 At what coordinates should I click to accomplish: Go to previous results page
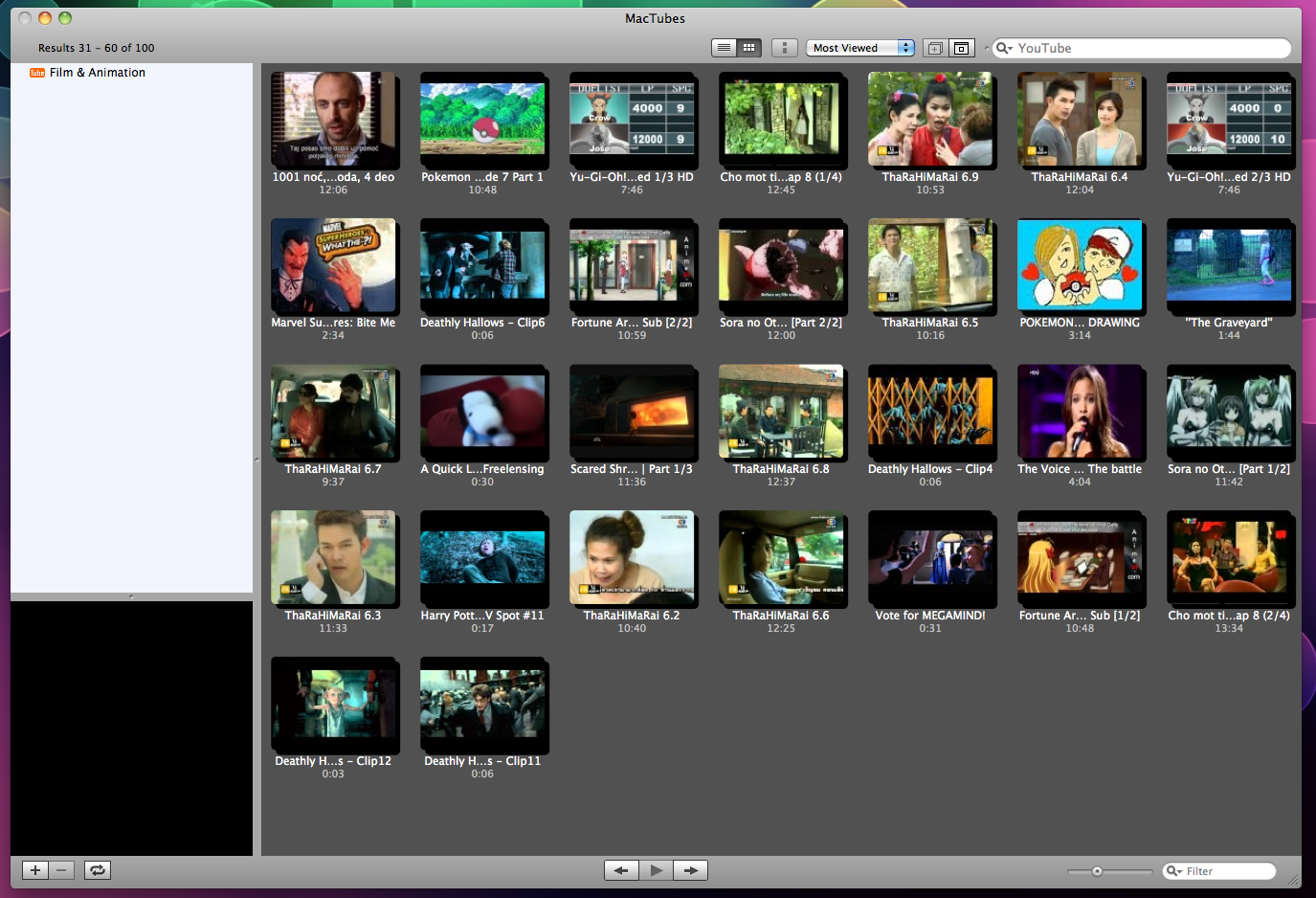[x=621, y=870]
